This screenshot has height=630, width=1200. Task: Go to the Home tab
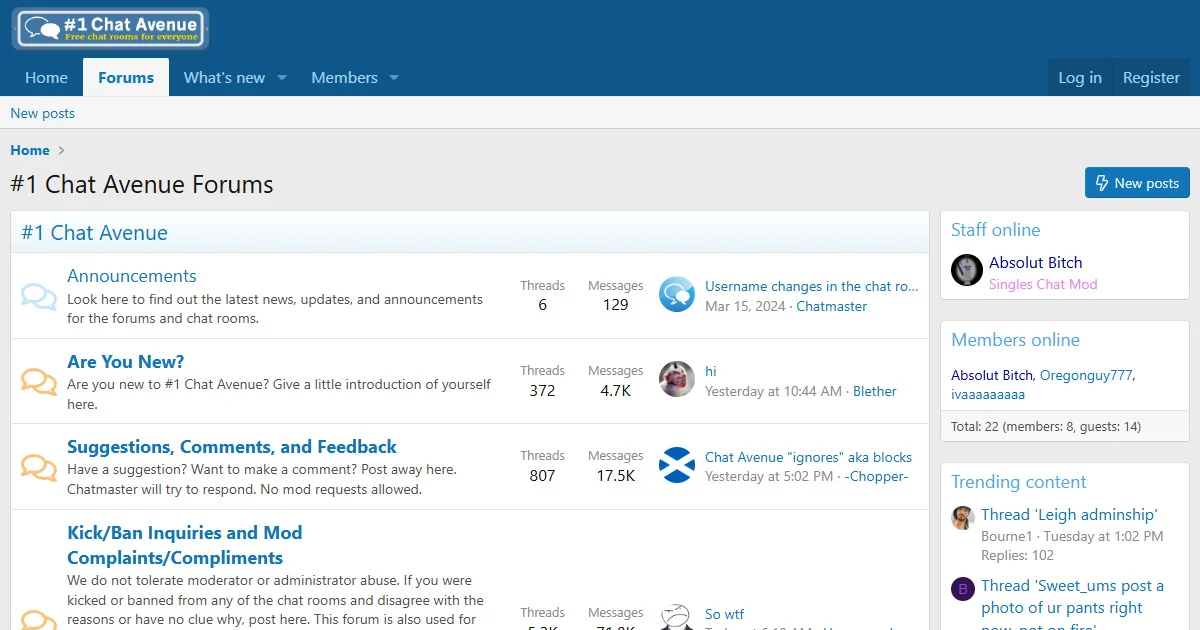pos(46,78)
